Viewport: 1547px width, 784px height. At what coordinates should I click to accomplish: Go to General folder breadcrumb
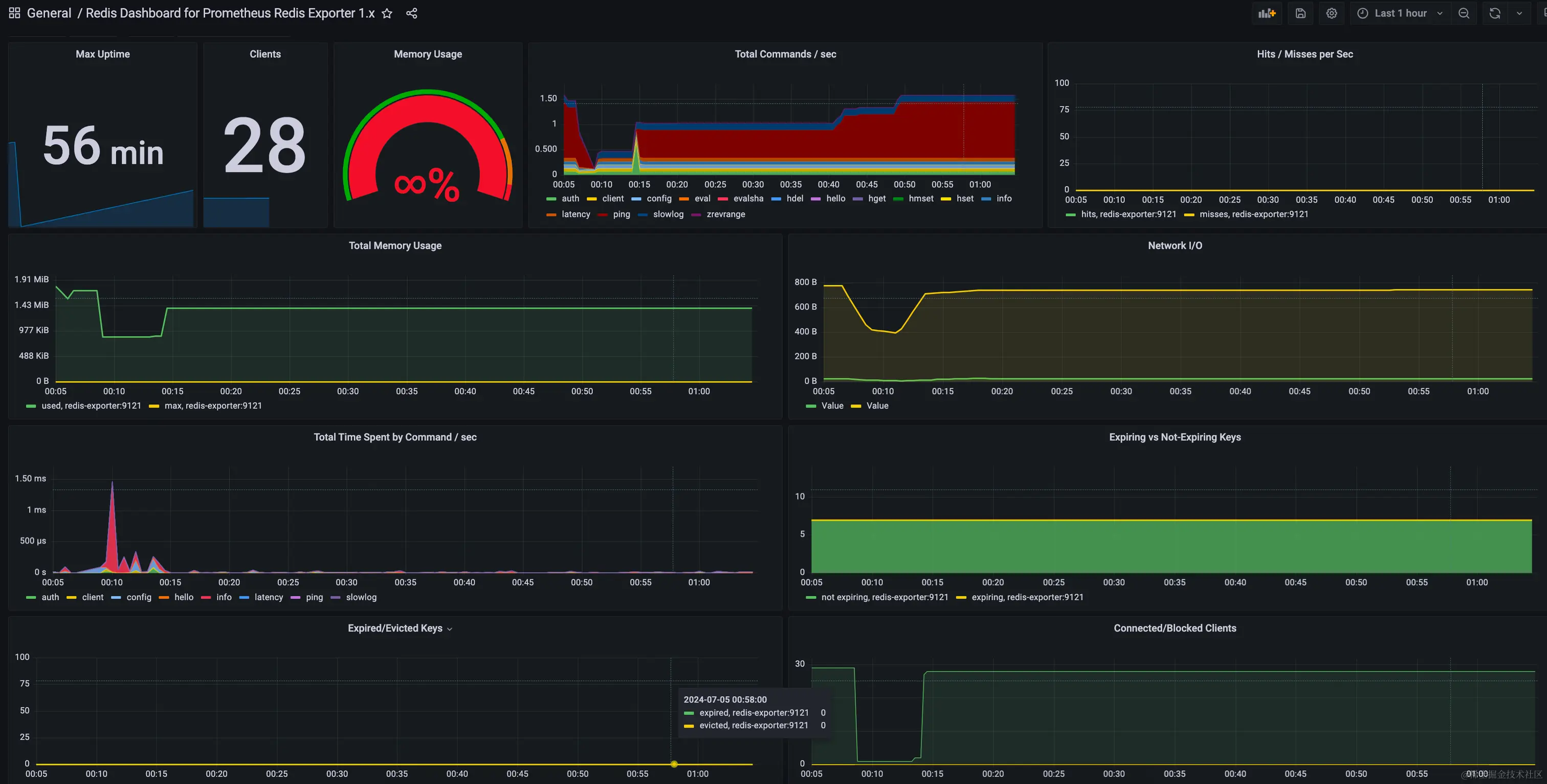pyautogui.click(x=49, y=13)
